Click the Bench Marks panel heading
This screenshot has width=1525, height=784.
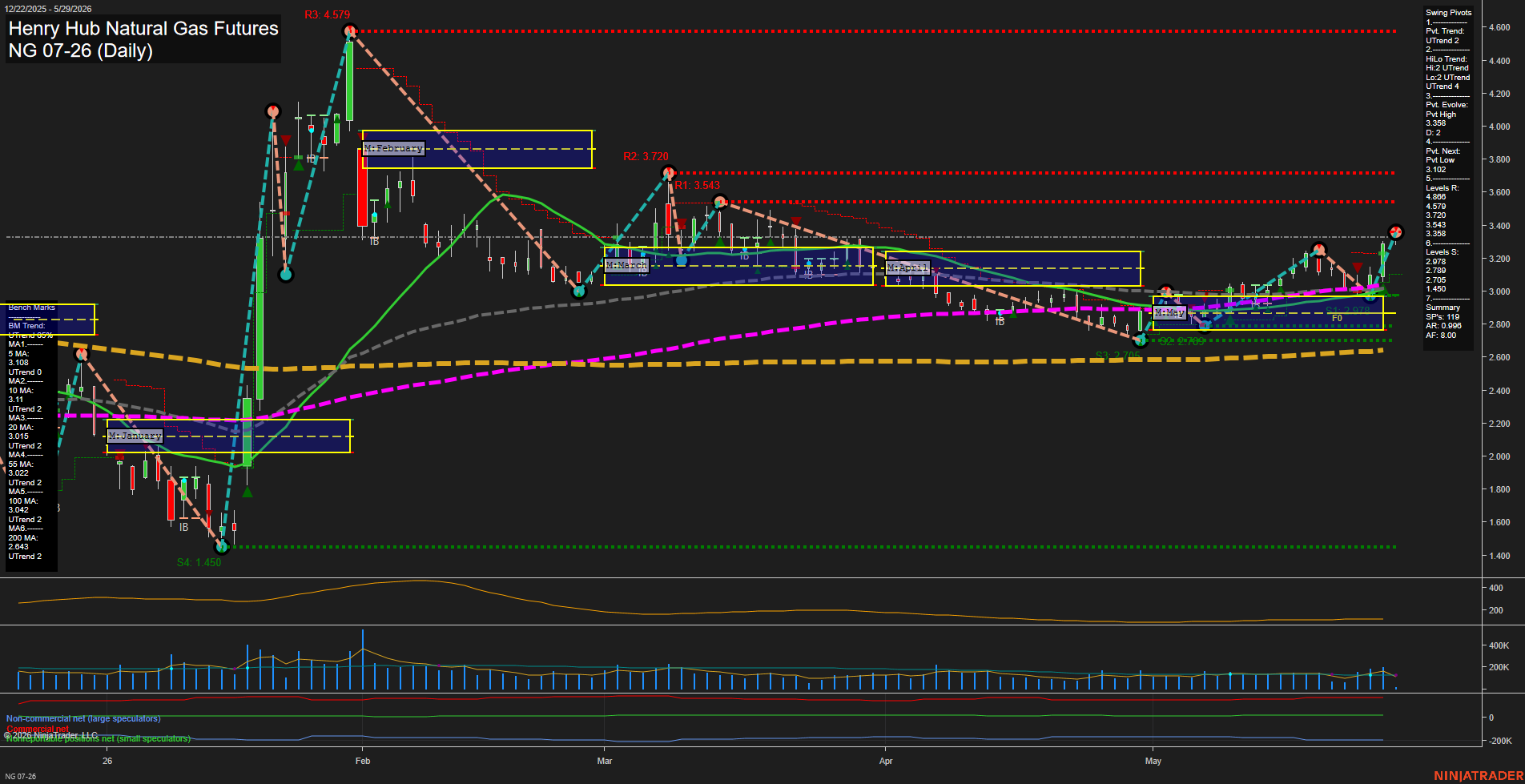tap(32, 308)
